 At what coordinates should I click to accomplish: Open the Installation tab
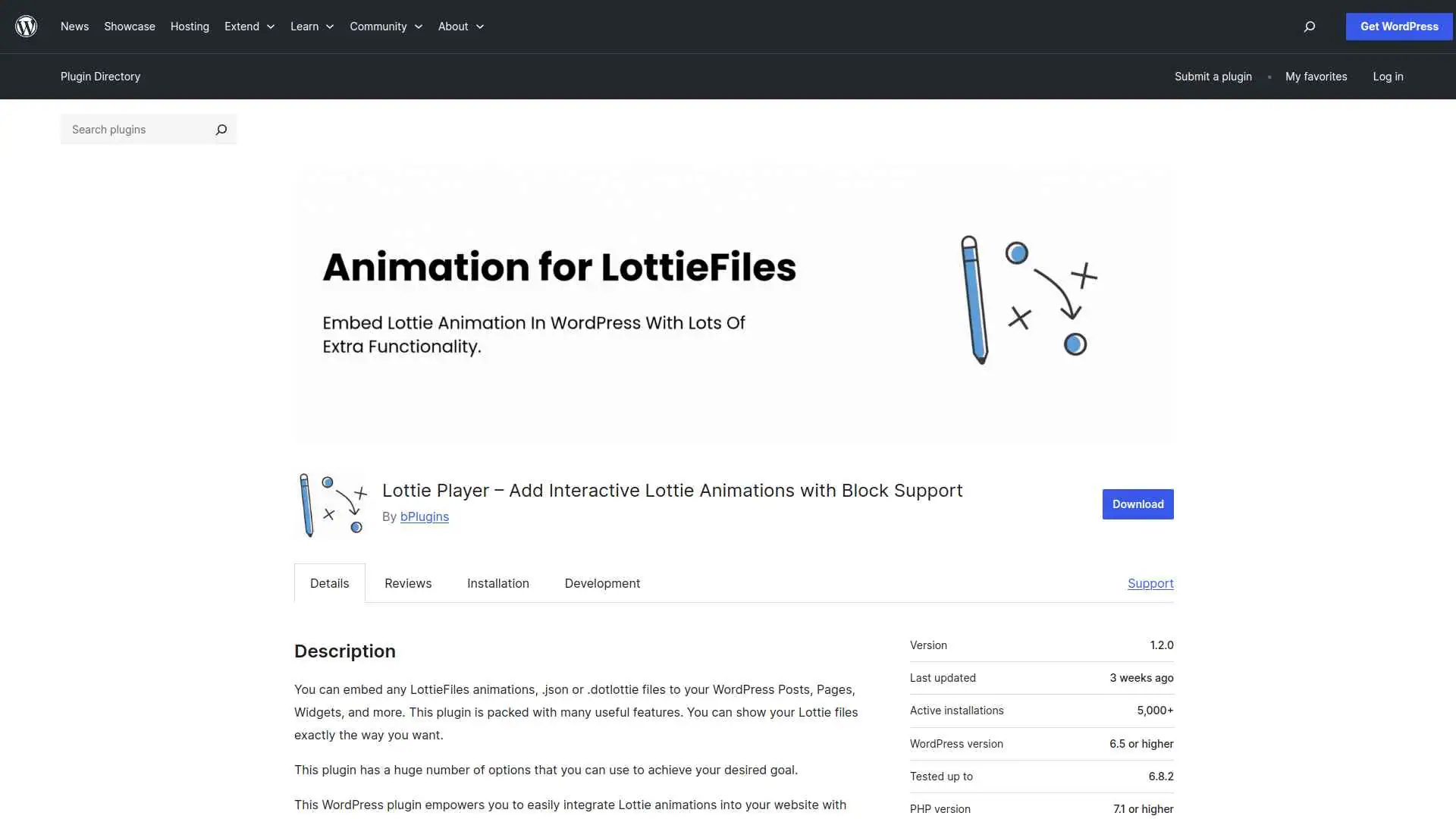pos(497,583)
